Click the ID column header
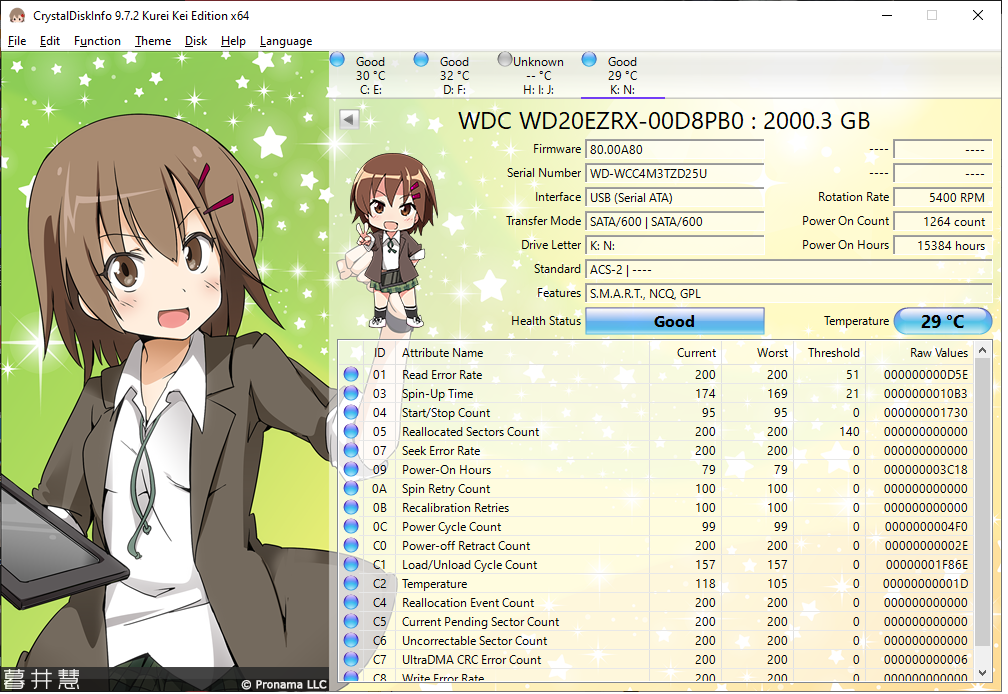The height and width of the screenshot is (694, 1008). [x=380, y=353]
